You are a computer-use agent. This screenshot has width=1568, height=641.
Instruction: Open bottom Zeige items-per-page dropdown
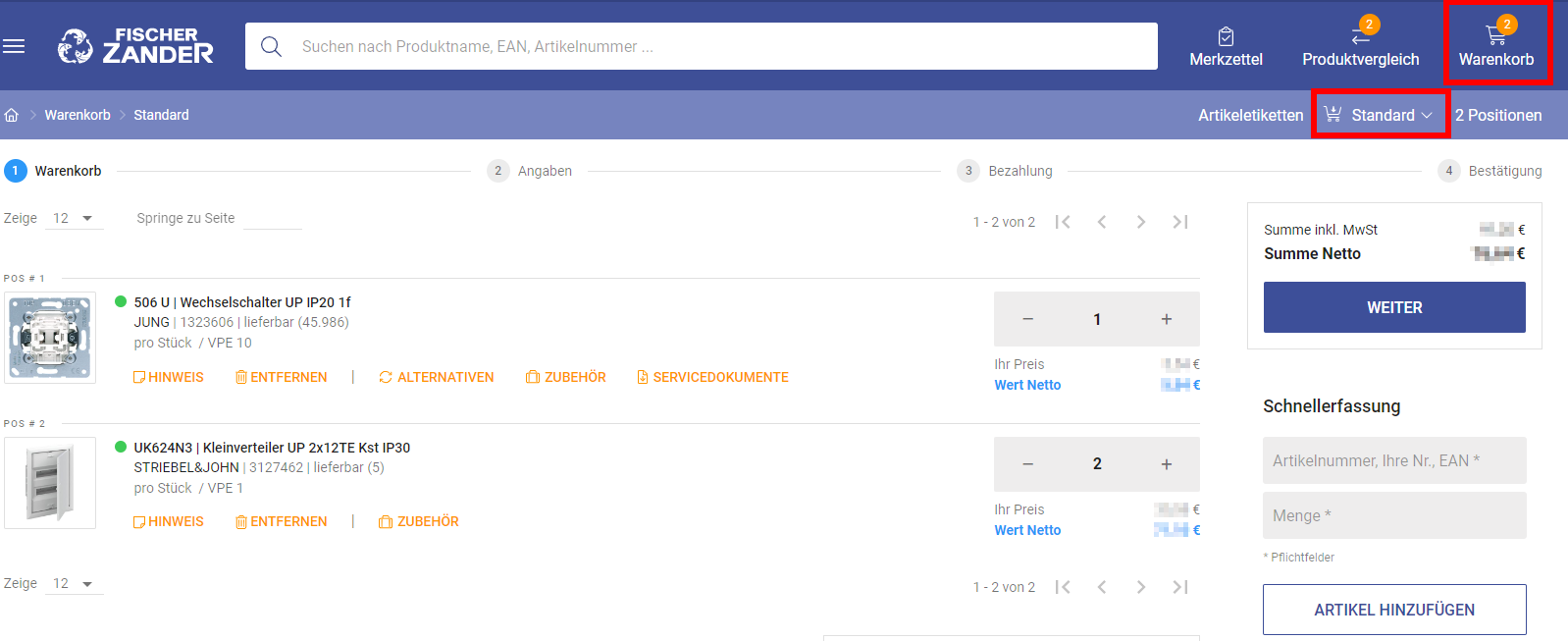74,583
